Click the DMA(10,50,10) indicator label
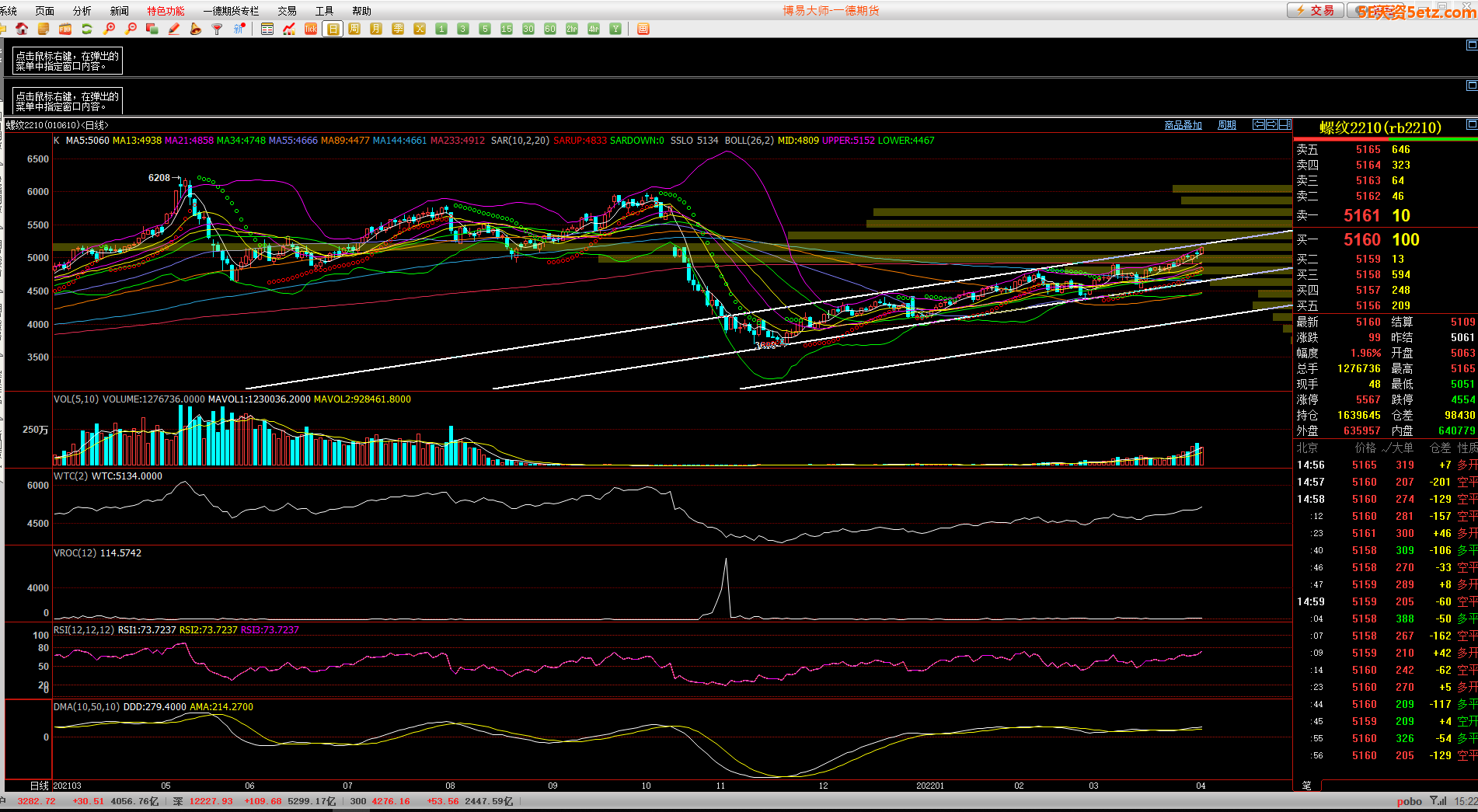The height and width of the screenshot is (812, 1478). tap(86, 707)
